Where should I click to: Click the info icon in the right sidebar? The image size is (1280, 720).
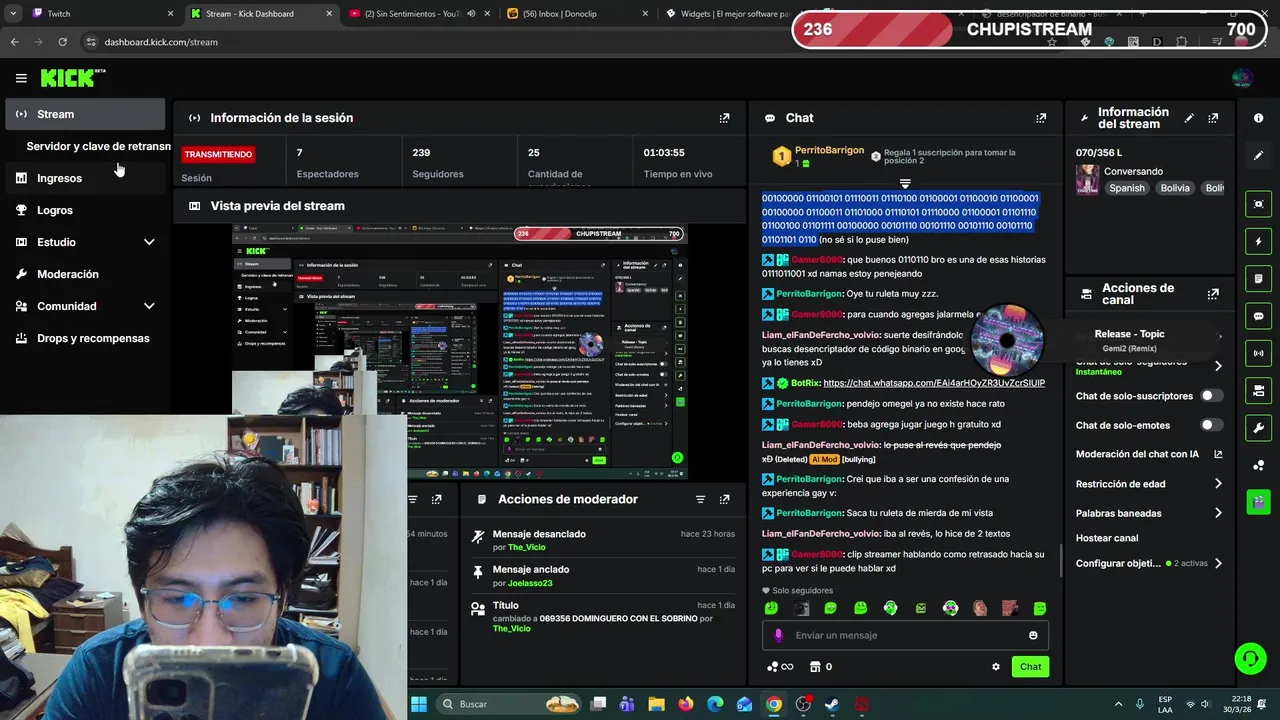pos(1258,118)
